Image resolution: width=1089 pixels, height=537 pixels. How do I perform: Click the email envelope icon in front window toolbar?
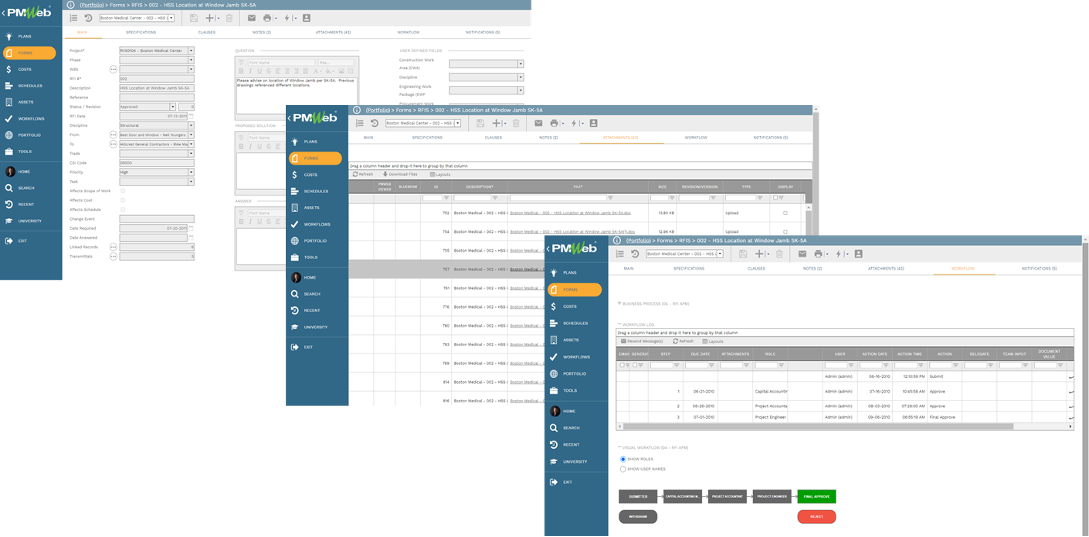coord(803,254)
